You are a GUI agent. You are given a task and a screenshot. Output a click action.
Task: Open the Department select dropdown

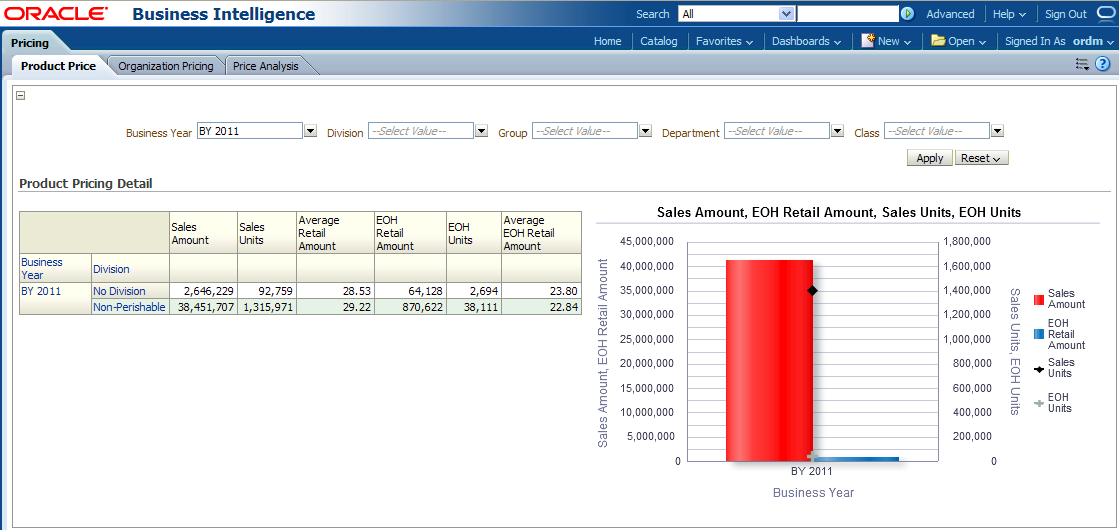(x=837, y=131)
